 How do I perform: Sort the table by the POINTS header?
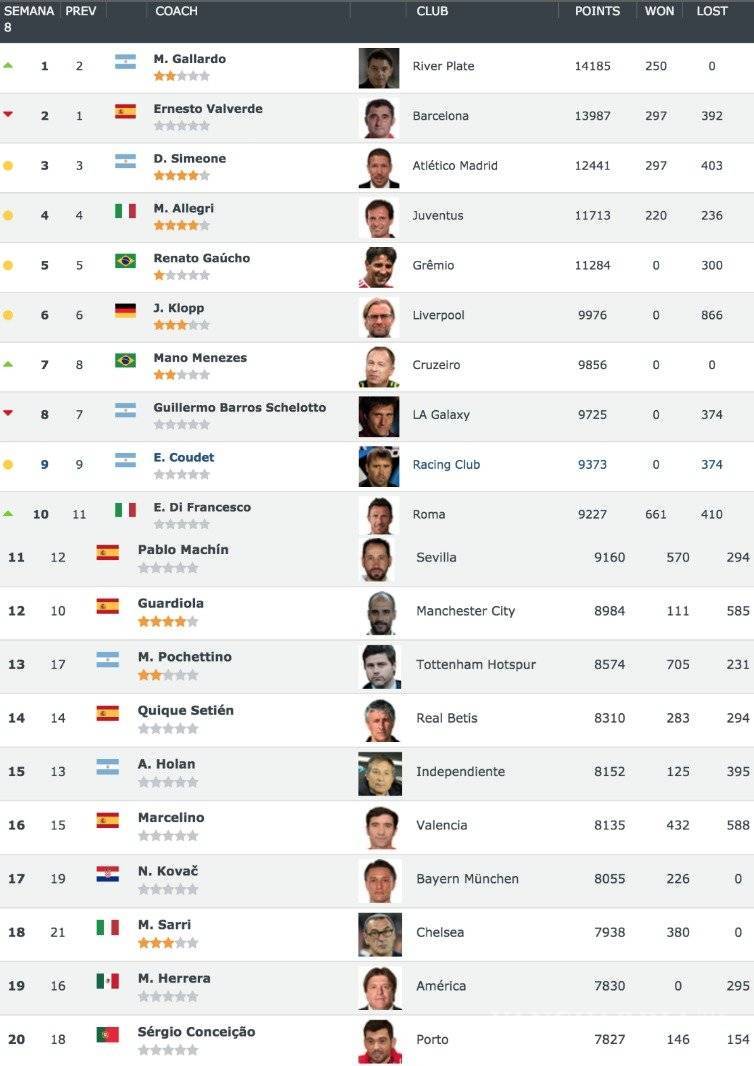point(597,11)
